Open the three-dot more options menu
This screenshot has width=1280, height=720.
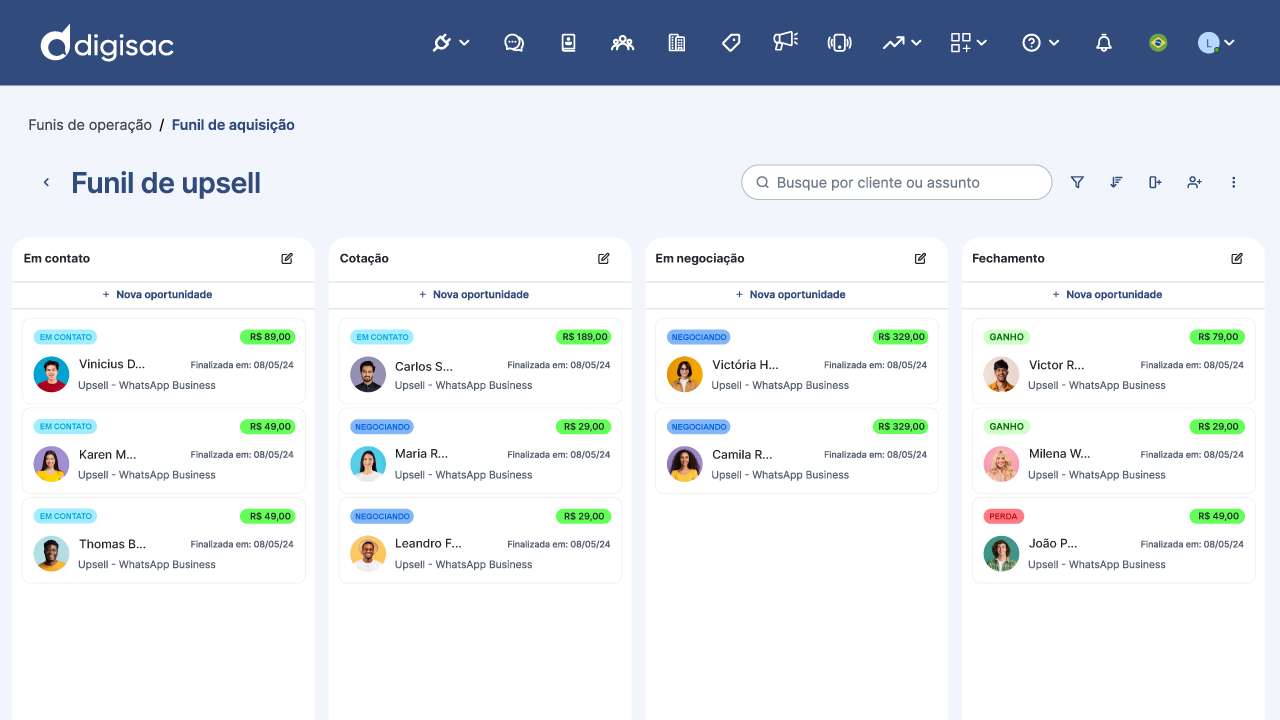1233,182
